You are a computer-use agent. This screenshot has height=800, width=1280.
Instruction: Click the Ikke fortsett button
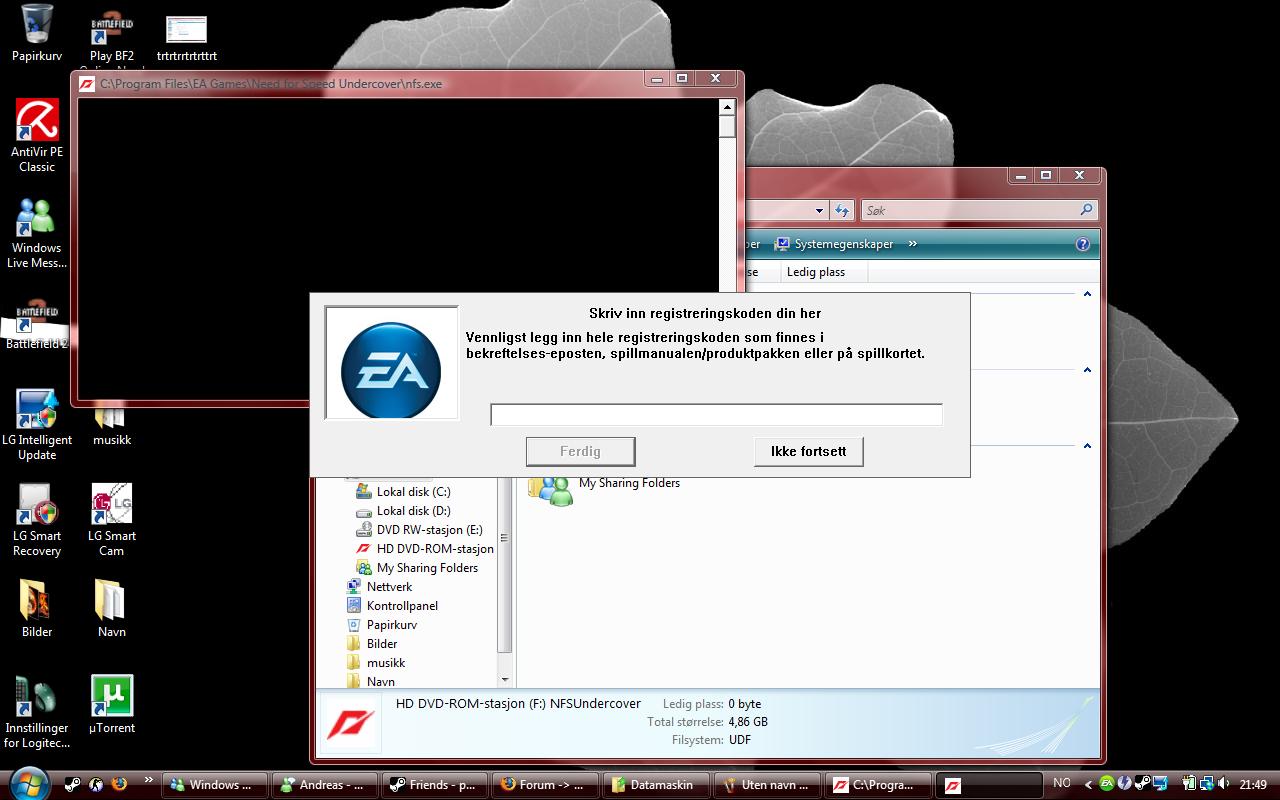[808, 452]
